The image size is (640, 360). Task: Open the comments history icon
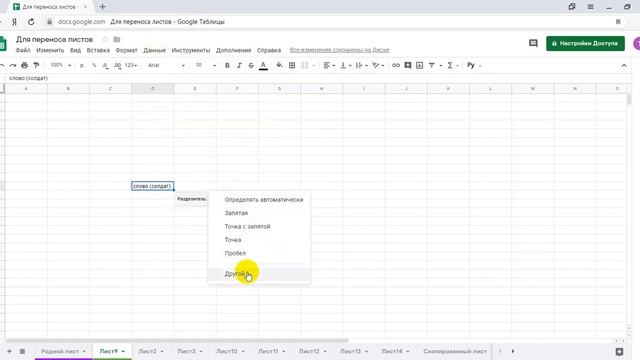[533, 43]
